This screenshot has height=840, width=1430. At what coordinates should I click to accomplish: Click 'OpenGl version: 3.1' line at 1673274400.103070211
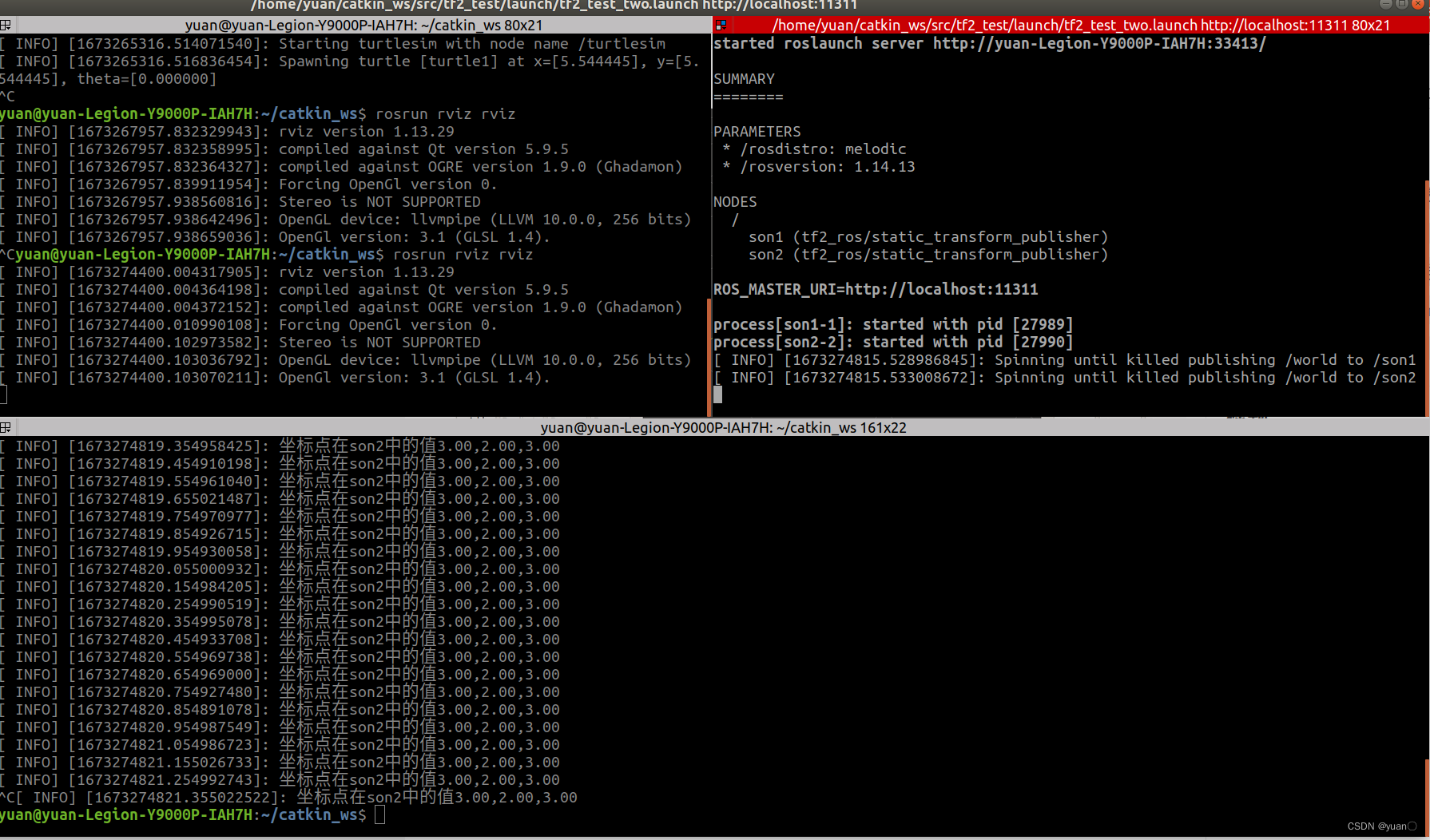[275, 378]
